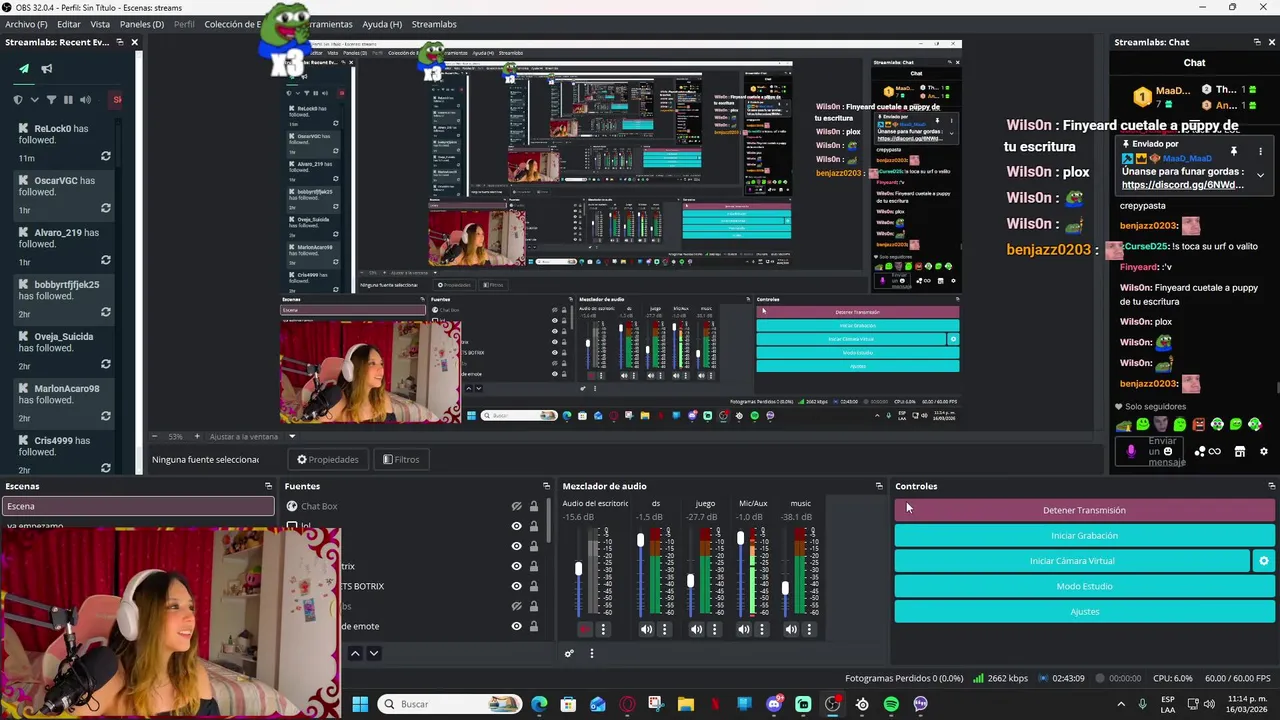Click Iniciar Grabación

[x=1084, y=535]
